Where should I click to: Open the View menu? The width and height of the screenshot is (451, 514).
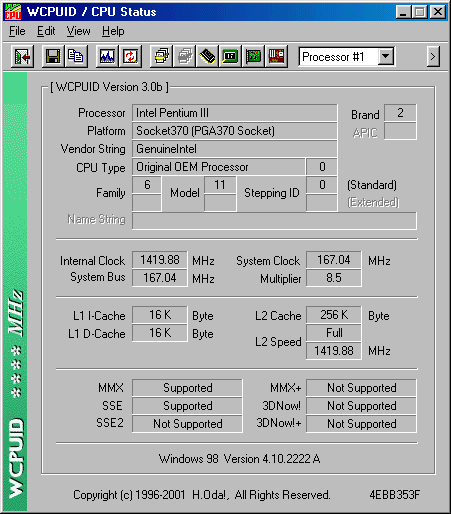tap(78, 31)
